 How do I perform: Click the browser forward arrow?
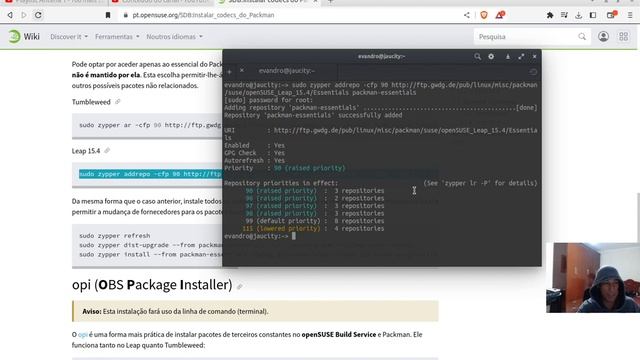tap(24, 15)
